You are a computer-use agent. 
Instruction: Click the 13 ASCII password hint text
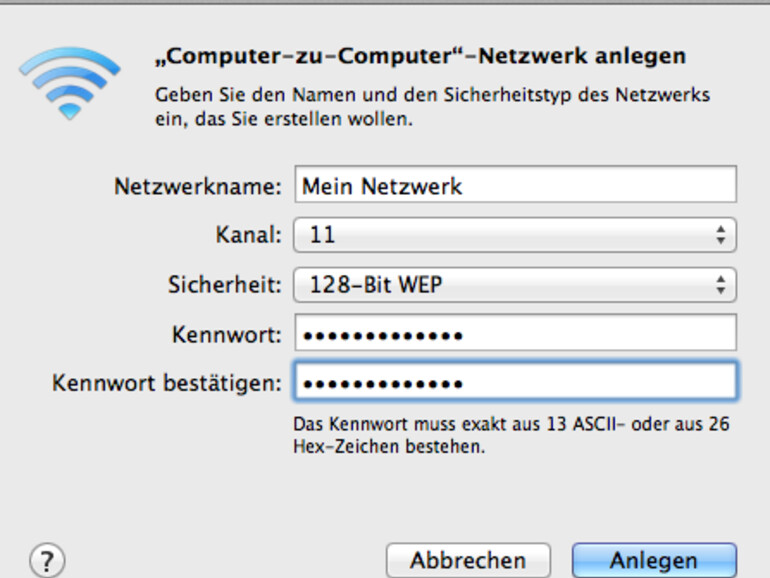click(511, 435)
